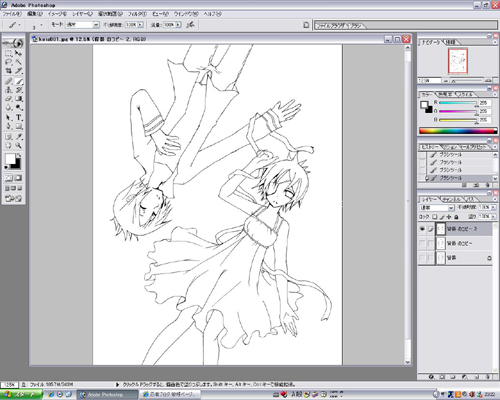Switch to ヒストリー tab
Image resolution: width=500 pixels, height=400 pixels.
pos(430,147)
